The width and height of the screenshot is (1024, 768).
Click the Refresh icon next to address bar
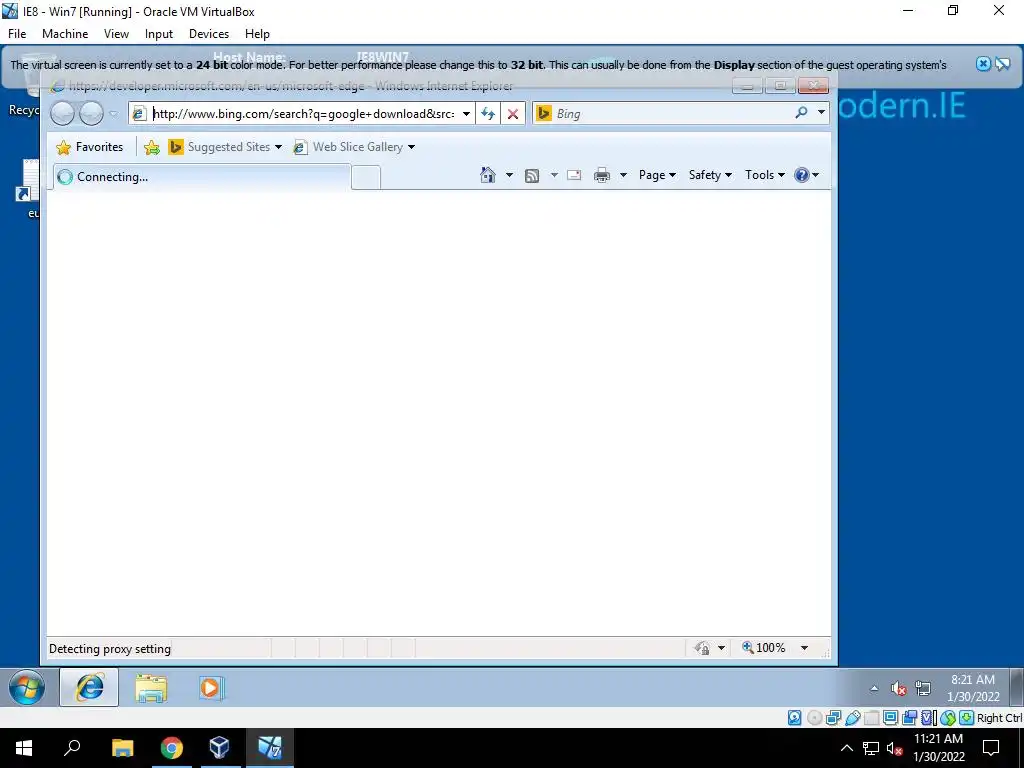coord(488,114)
